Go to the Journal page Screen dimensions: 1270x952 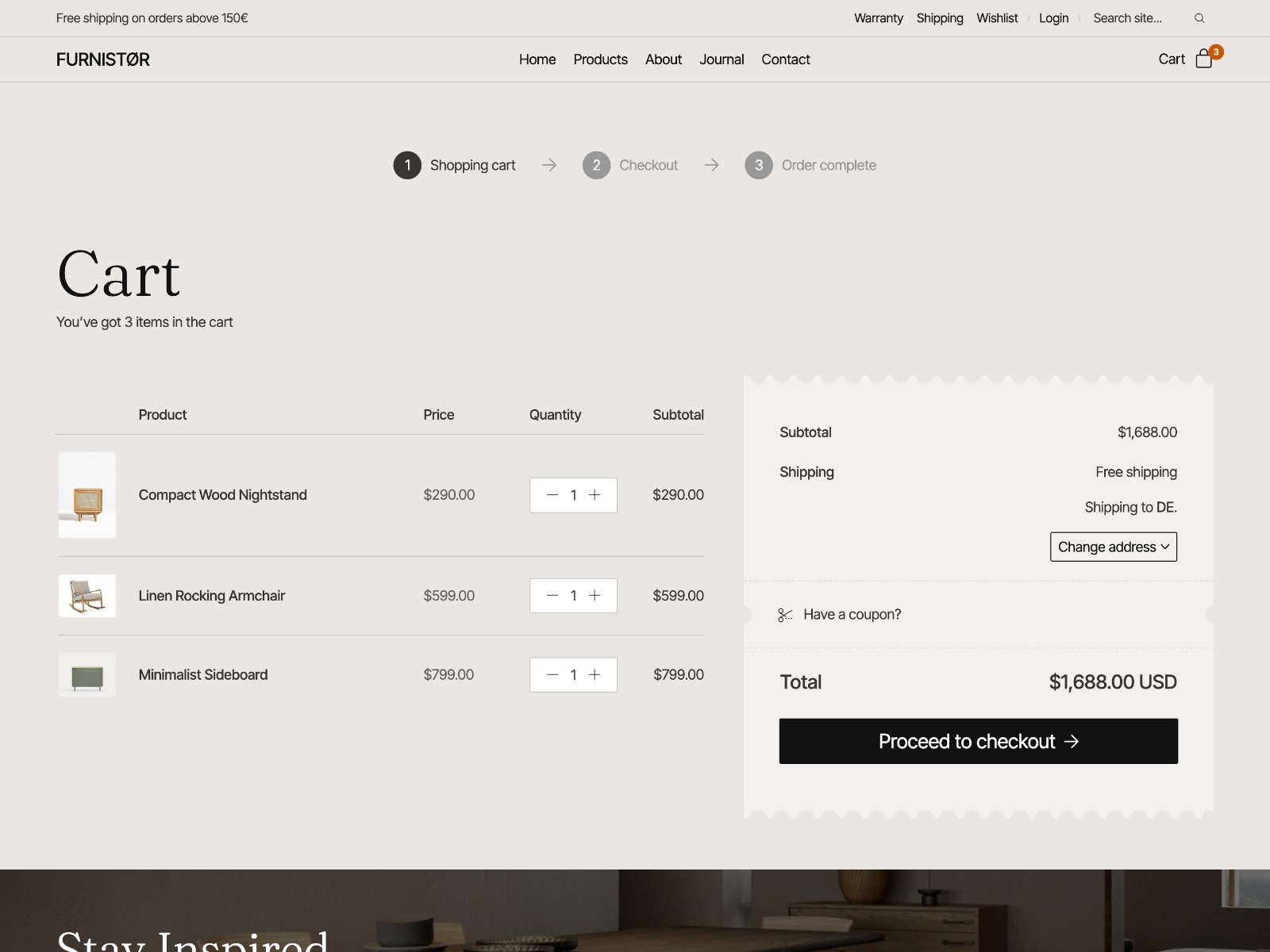click(721, 59)
